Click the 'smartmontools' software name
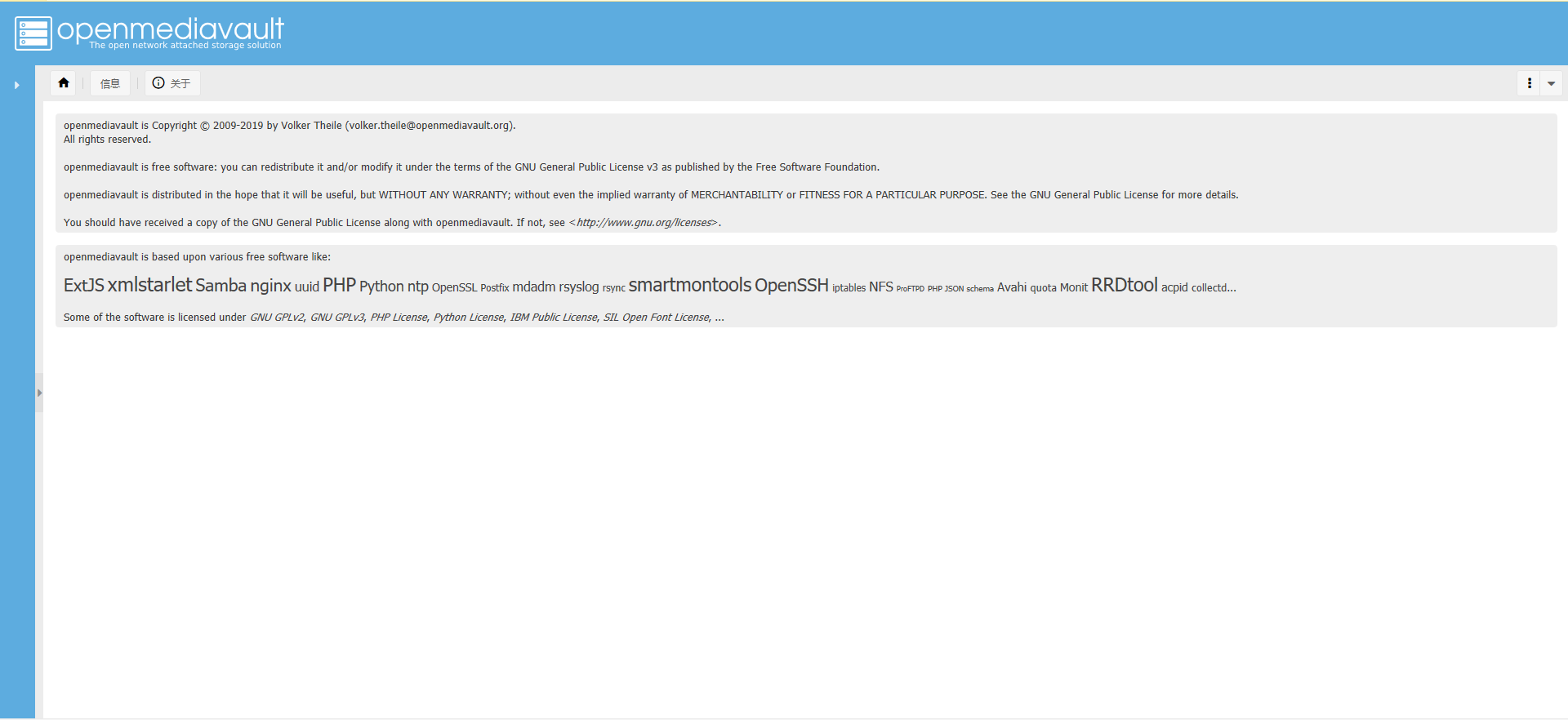Screen dimensions: 1568x720 coord(689,285)
